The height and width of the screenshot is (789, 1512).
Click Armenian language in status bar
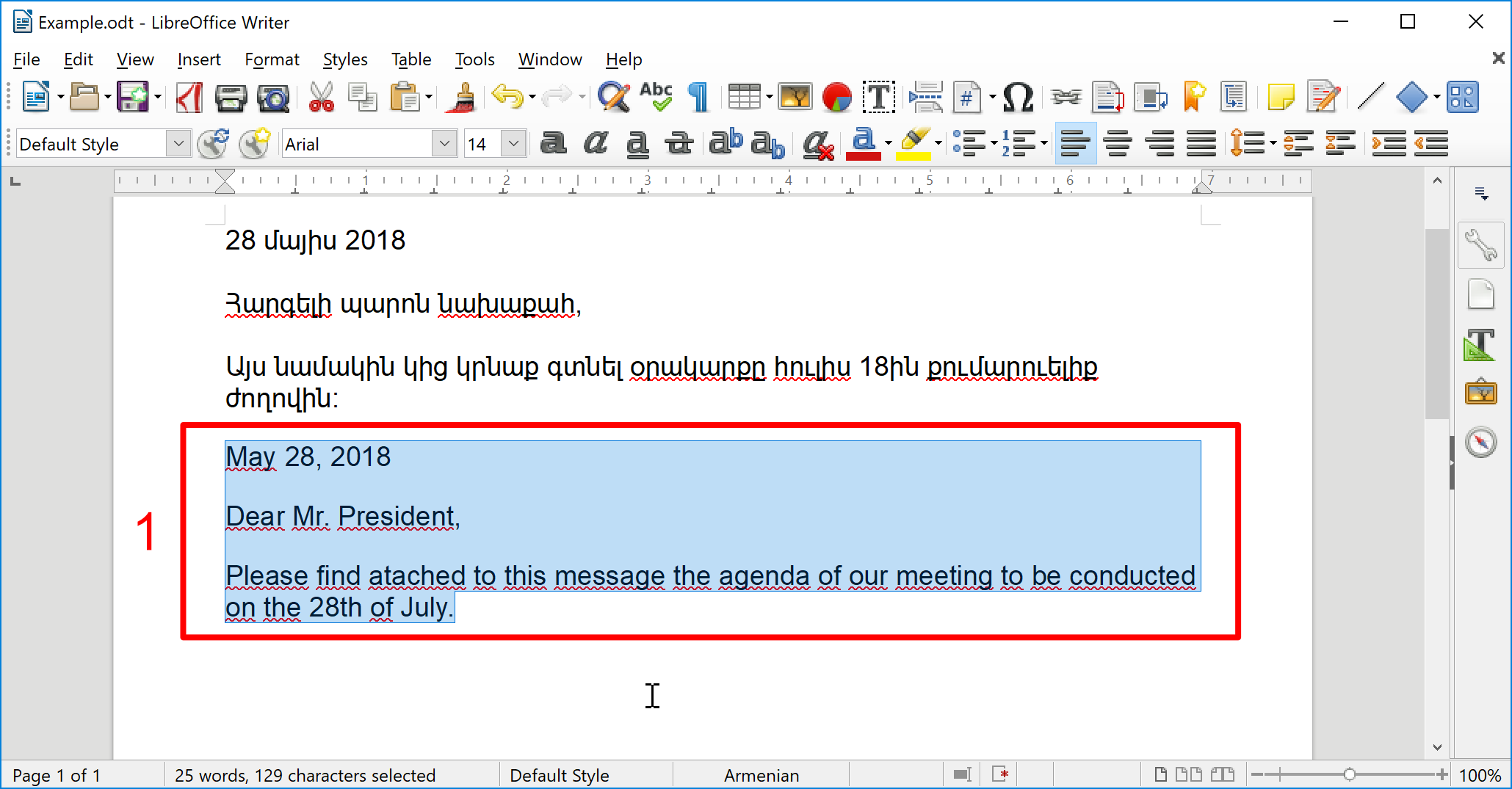(762, 775)
